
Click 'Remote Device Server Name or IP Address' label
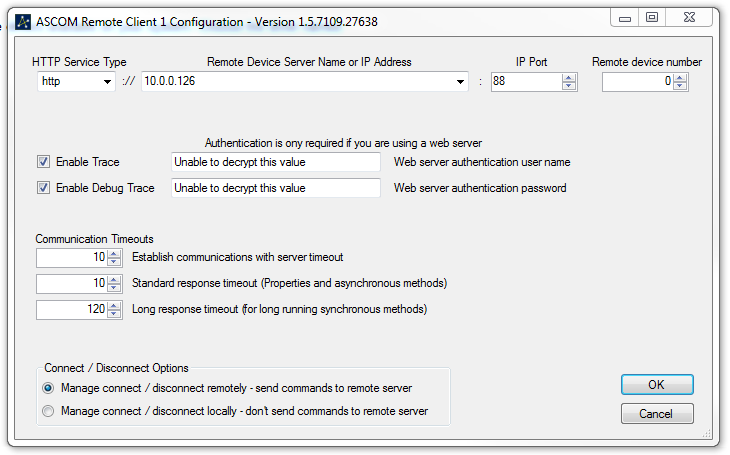pyautogui.click(x=309, y=62)
